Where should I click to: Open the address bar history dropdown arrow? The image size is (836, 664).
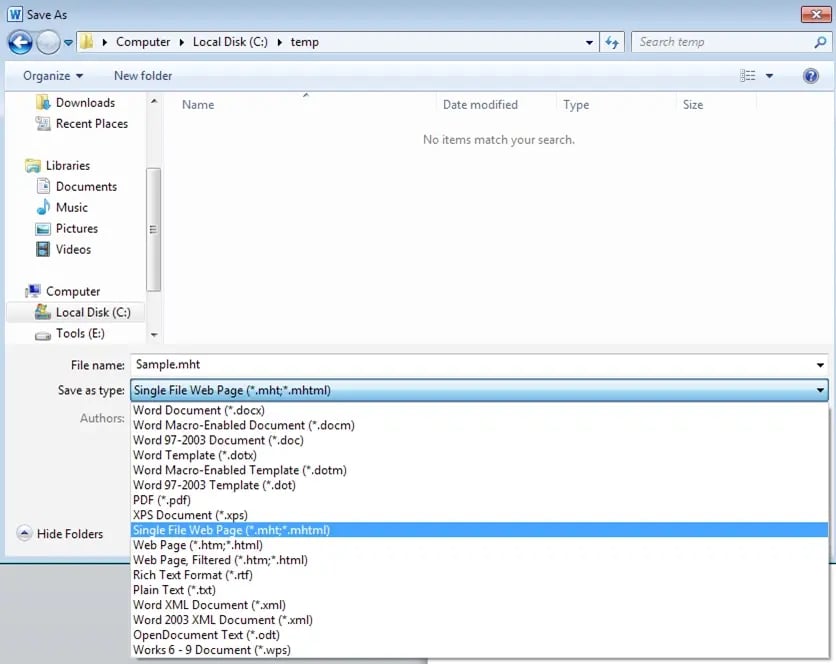[x=590, y=43]
